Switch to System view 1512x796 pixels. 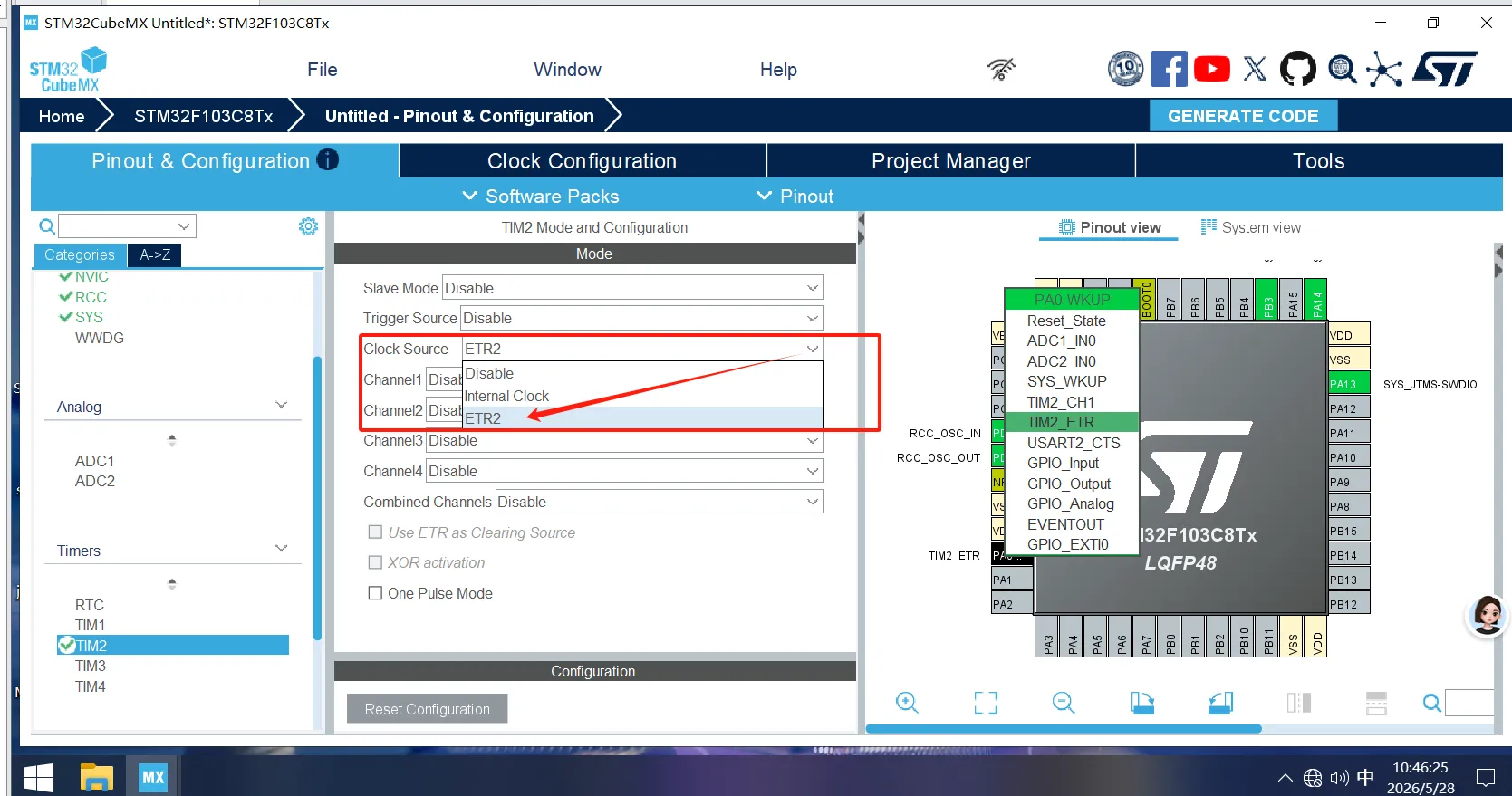pyautogui.click(x=1250, y=227)
